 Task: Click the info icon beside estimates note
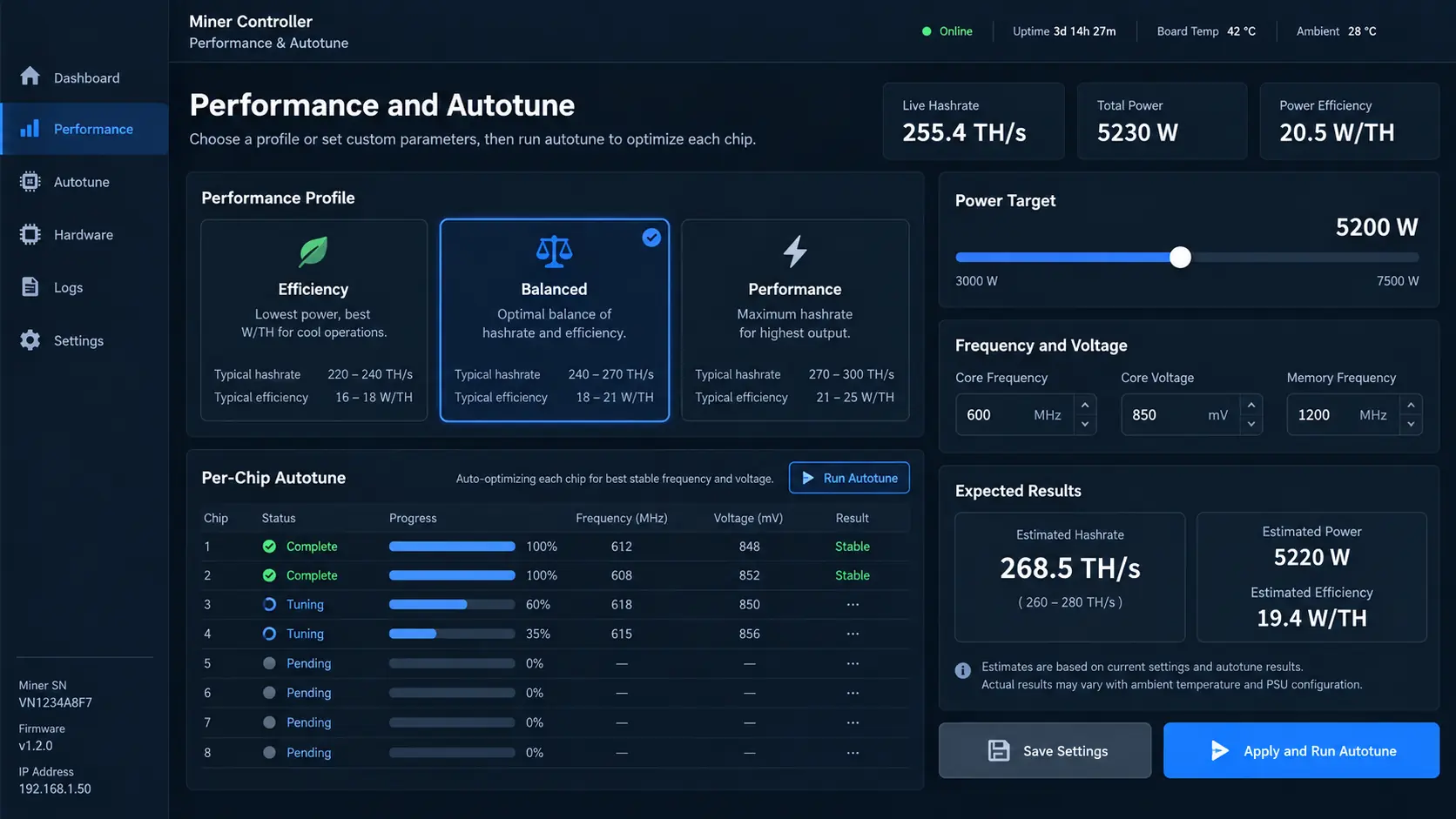(962, 670)
